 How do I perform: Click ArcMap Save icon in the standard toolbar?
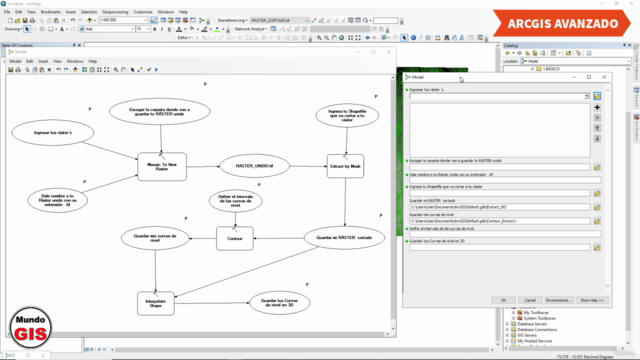[25, 20]
